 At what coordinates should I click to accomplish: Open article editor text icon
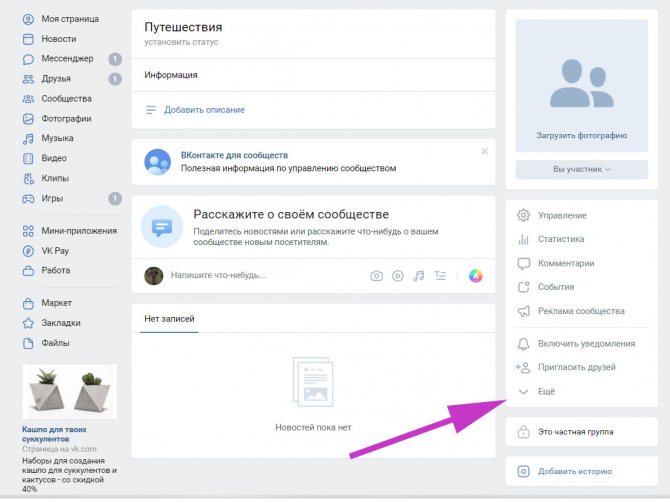(440, 276)
